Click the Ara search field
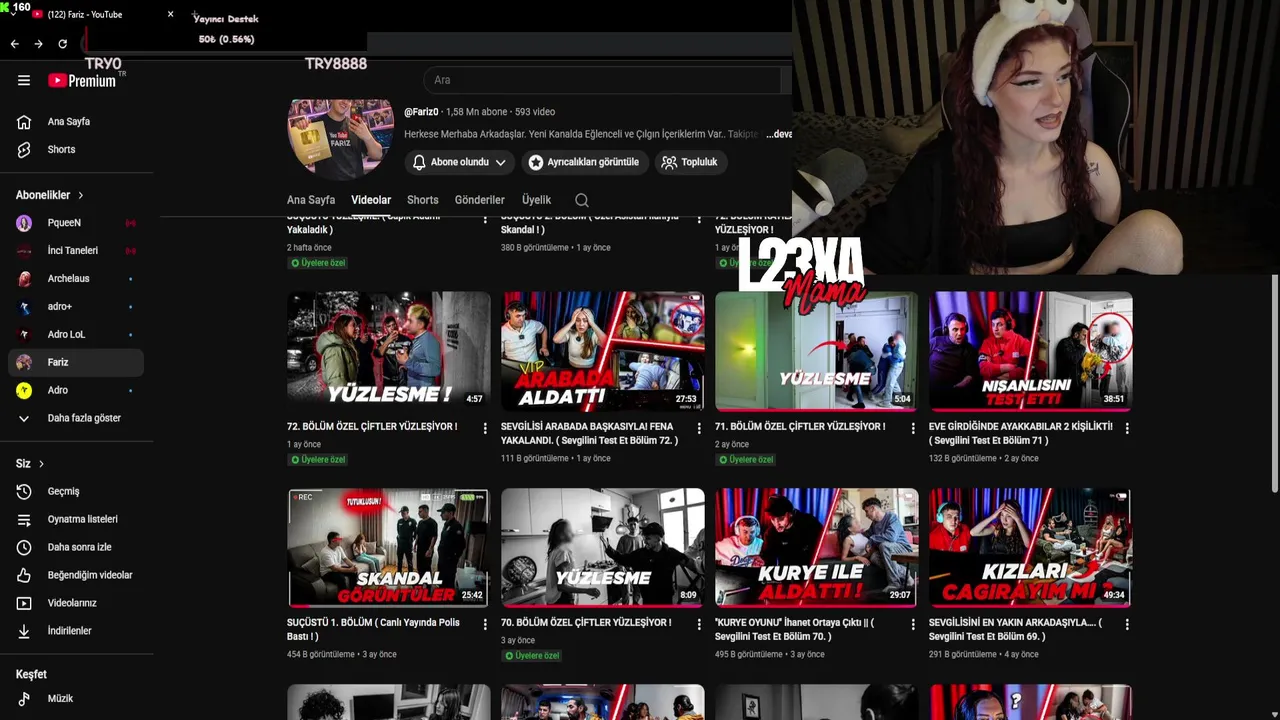The image size is (1280, 720). click(600, 80)
